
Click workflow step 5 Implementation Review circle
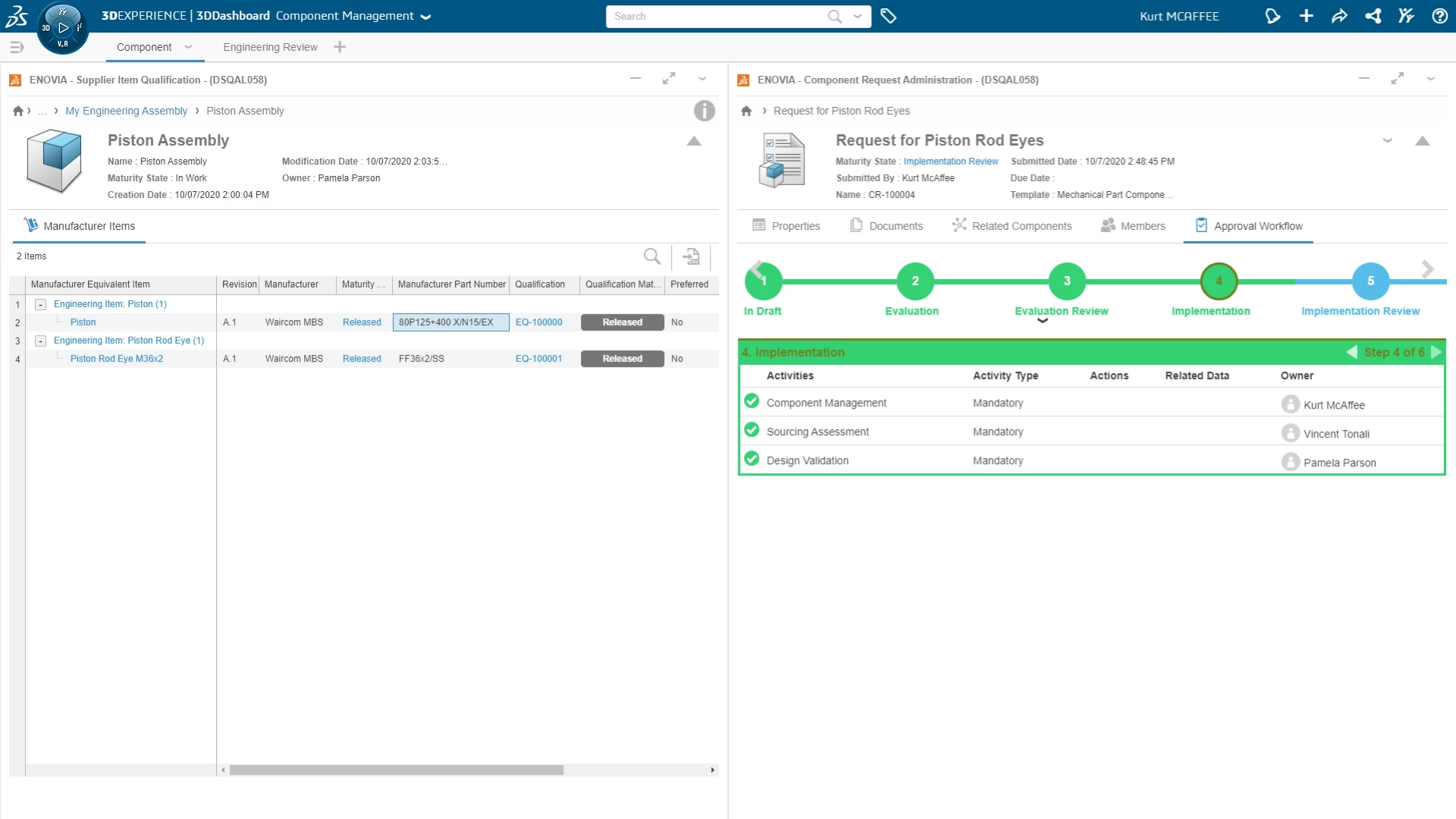click(x=1370, y=281)
